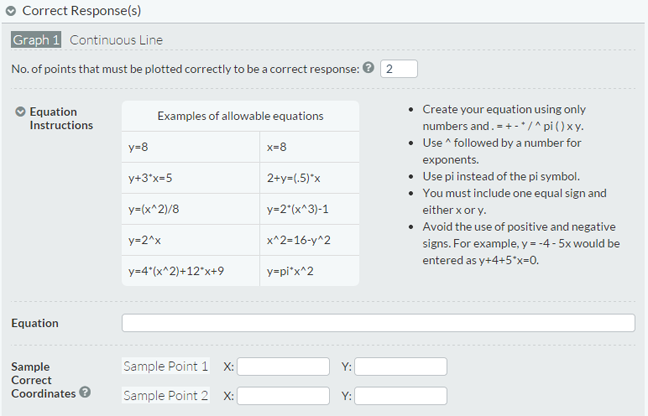Click the x=8 example cell
The image size is (648, 416).
click(310, 147)
